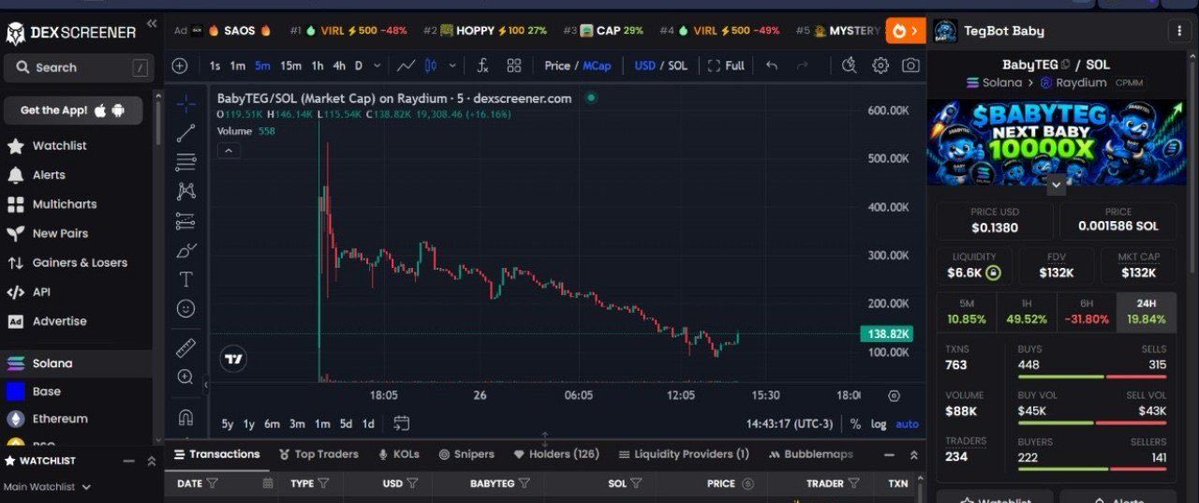The image size is (1199, 503).
Task: Open TegBot Baby more options menu
Action: pyautogui.click(x=1178, y=31)
